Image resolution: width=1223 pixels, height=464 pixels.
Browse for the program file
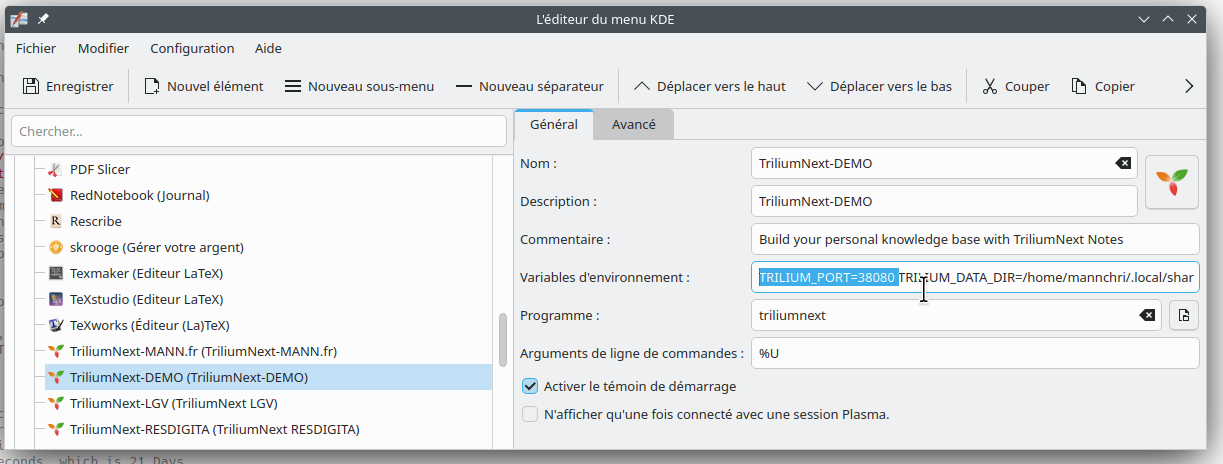1184,315
